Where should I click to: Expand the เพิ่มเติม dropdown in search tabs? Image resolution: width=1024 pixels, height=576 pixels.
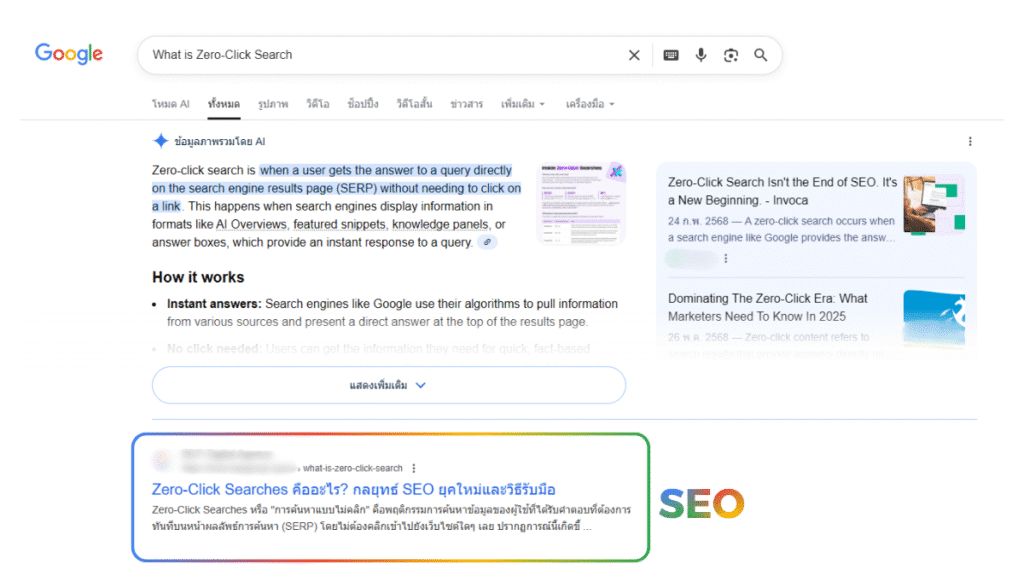[x=523, y=104]
